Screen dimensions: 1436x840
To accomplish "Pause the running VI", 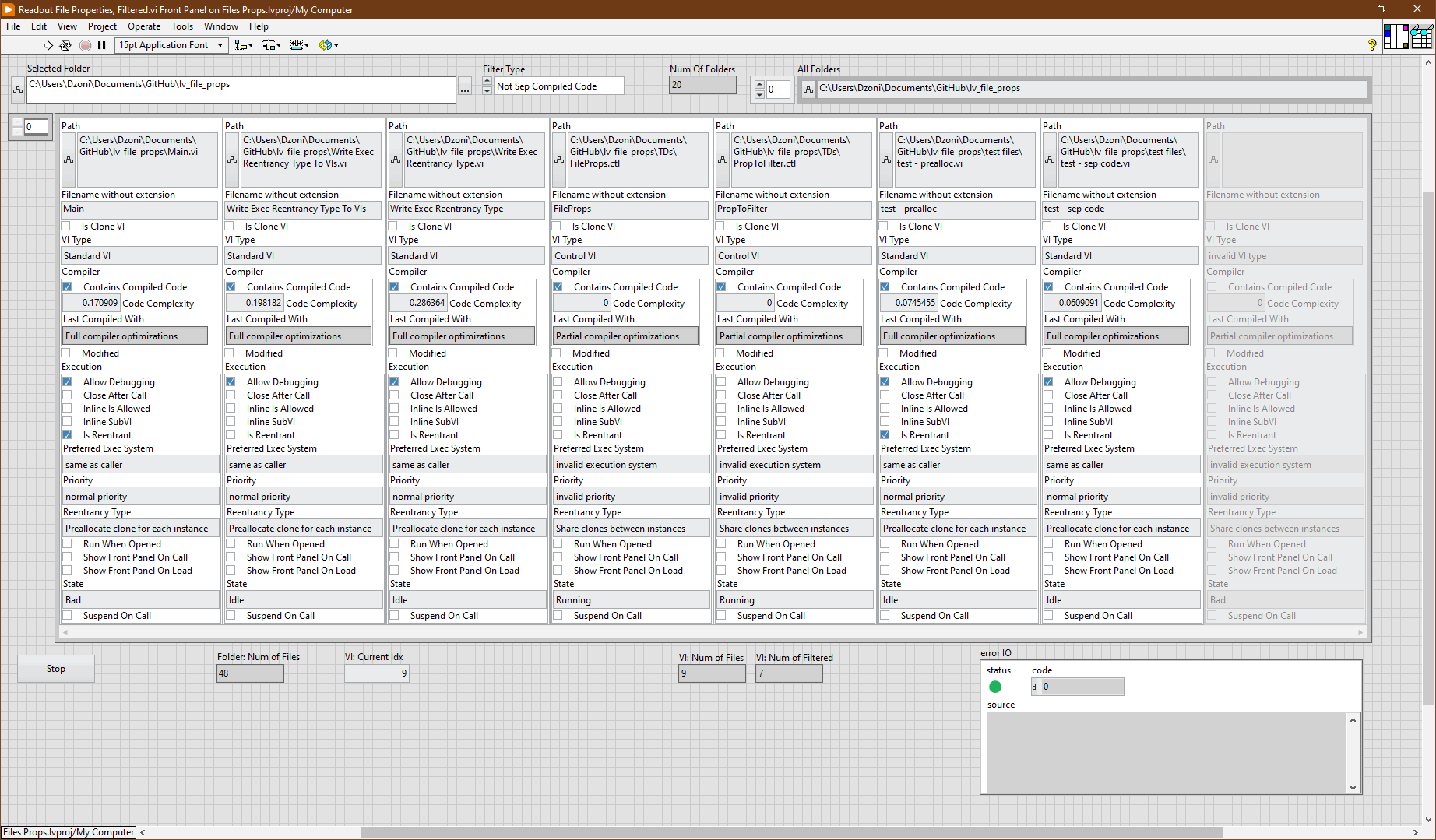I will point(102,45).
